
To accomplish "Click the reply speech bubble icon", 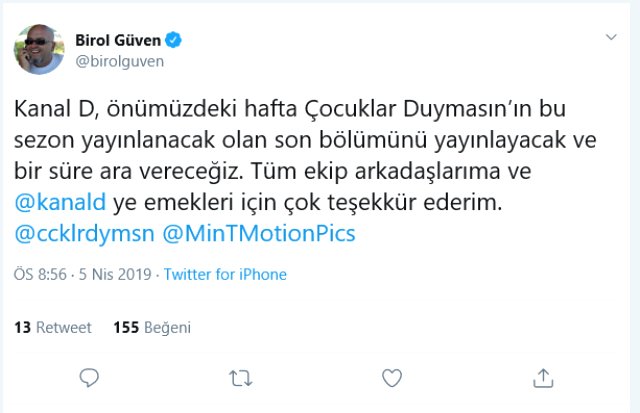I will 89,377.
